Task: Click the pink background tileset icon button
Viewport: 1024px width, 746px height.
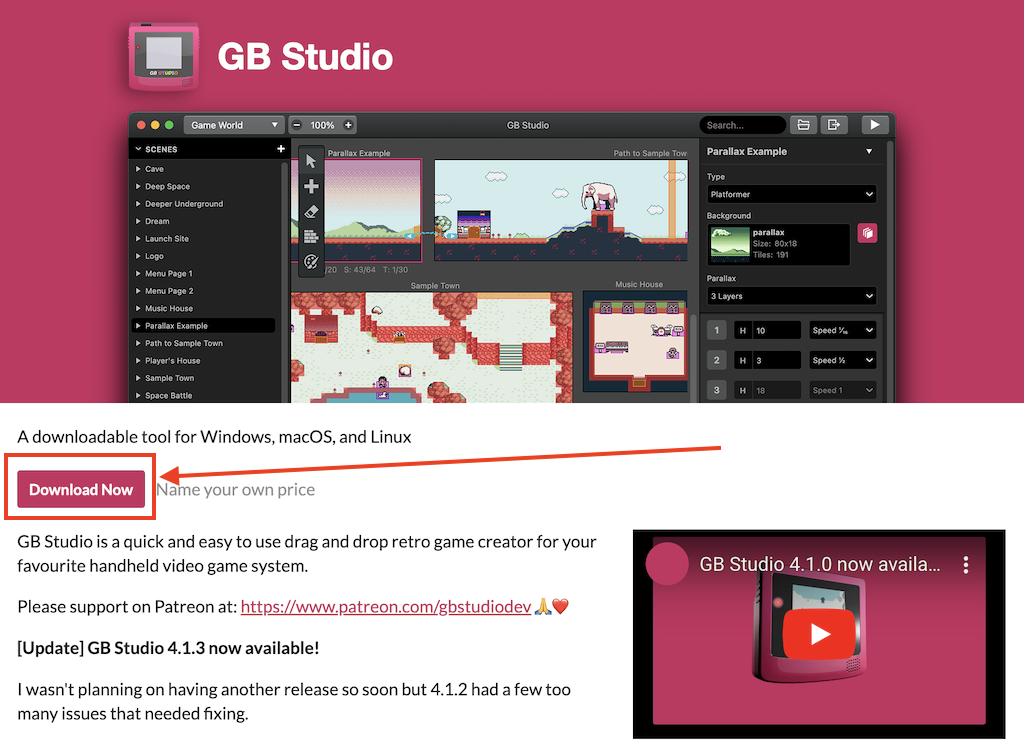Action: point(867,233)
